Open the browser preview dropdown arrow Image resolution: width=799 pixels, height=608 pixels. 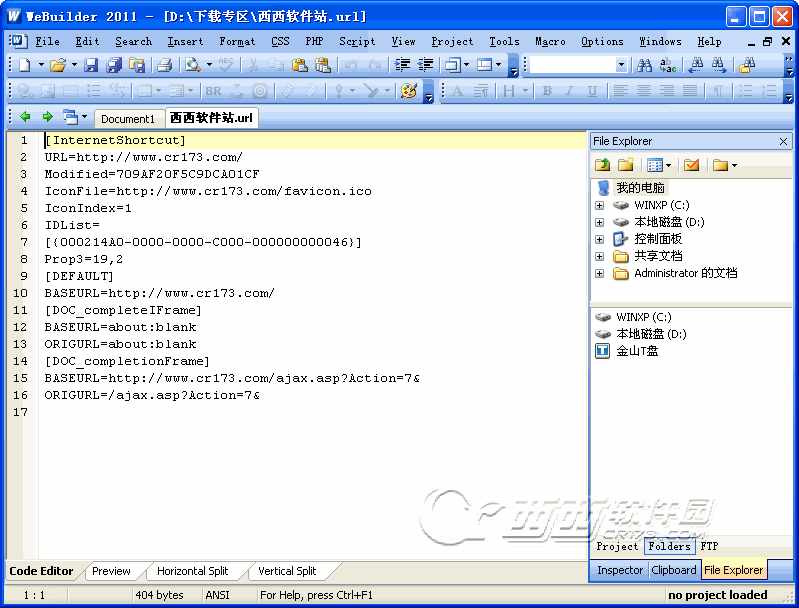209,65
